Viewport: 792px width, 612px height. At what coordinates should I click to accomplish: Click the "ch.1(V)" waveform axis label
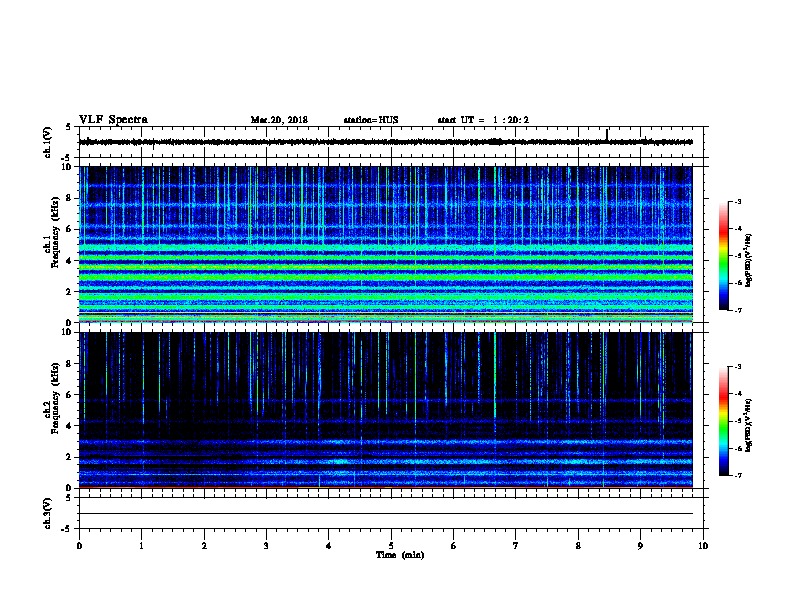47,142
